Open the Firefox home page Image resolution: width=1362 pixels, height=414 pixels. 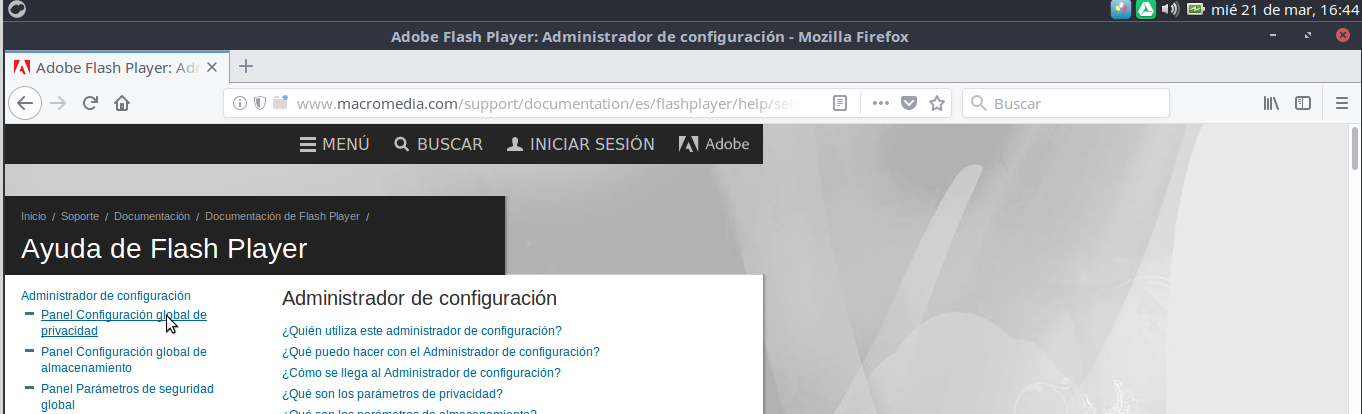coord(122,103)
